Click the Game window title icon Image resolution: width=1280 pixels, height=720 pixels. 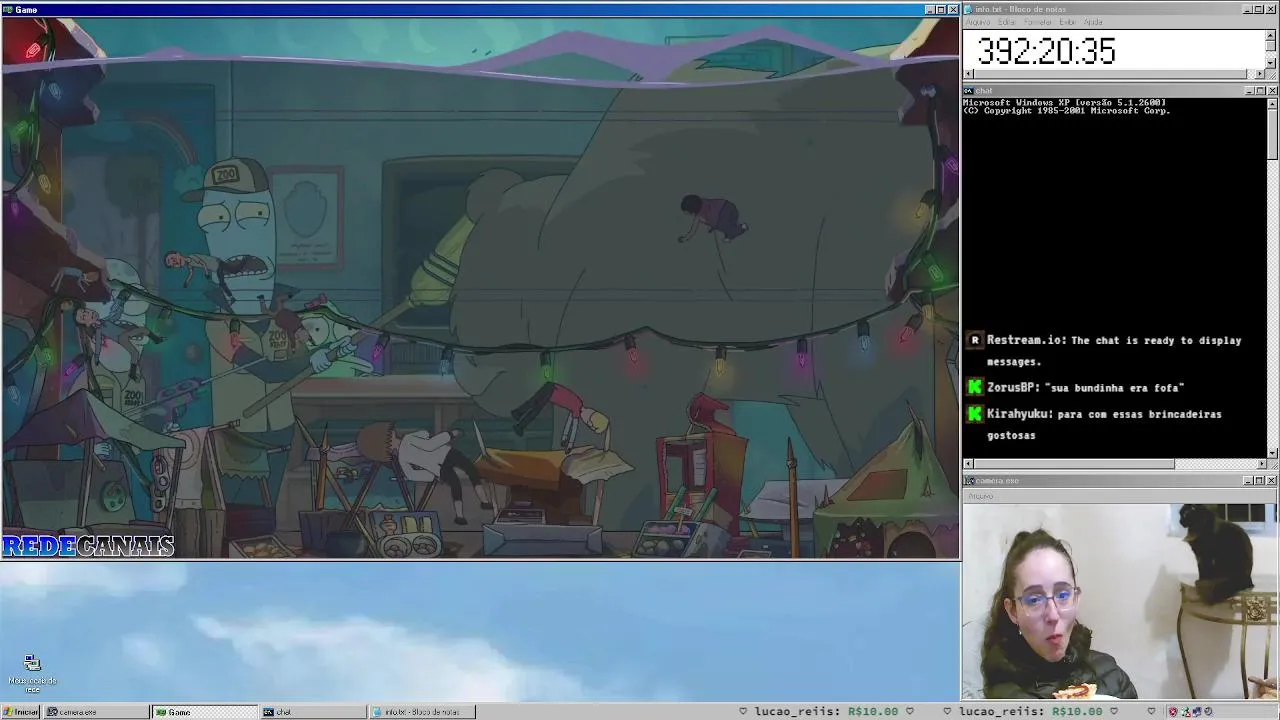tap(8, 10)
